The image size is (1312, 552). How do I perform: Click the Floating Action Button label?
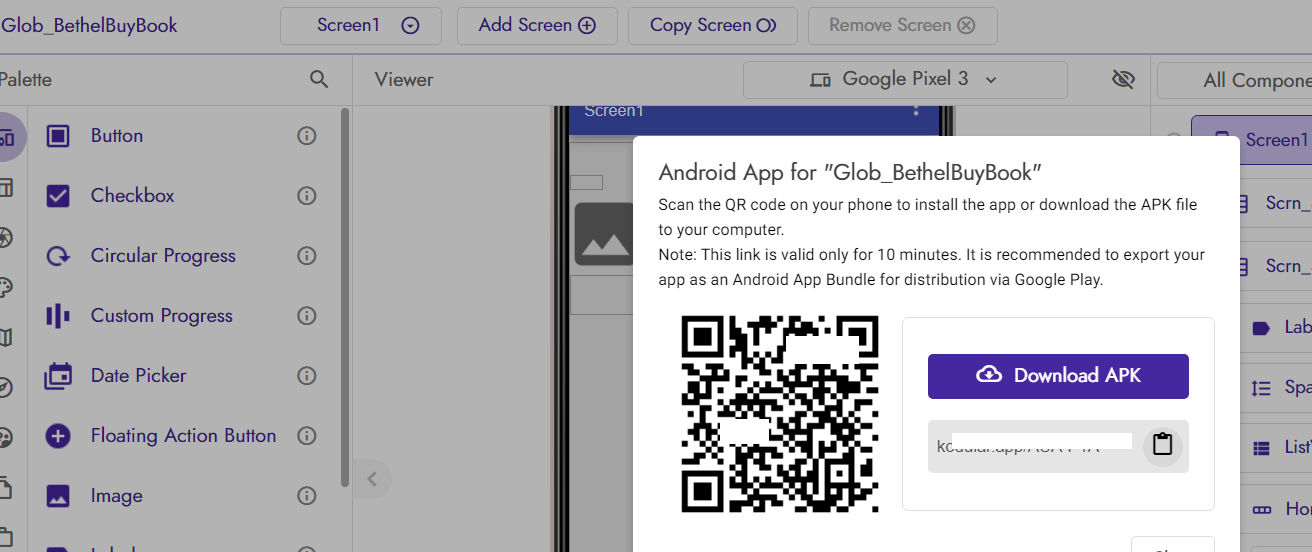(183, 436)
